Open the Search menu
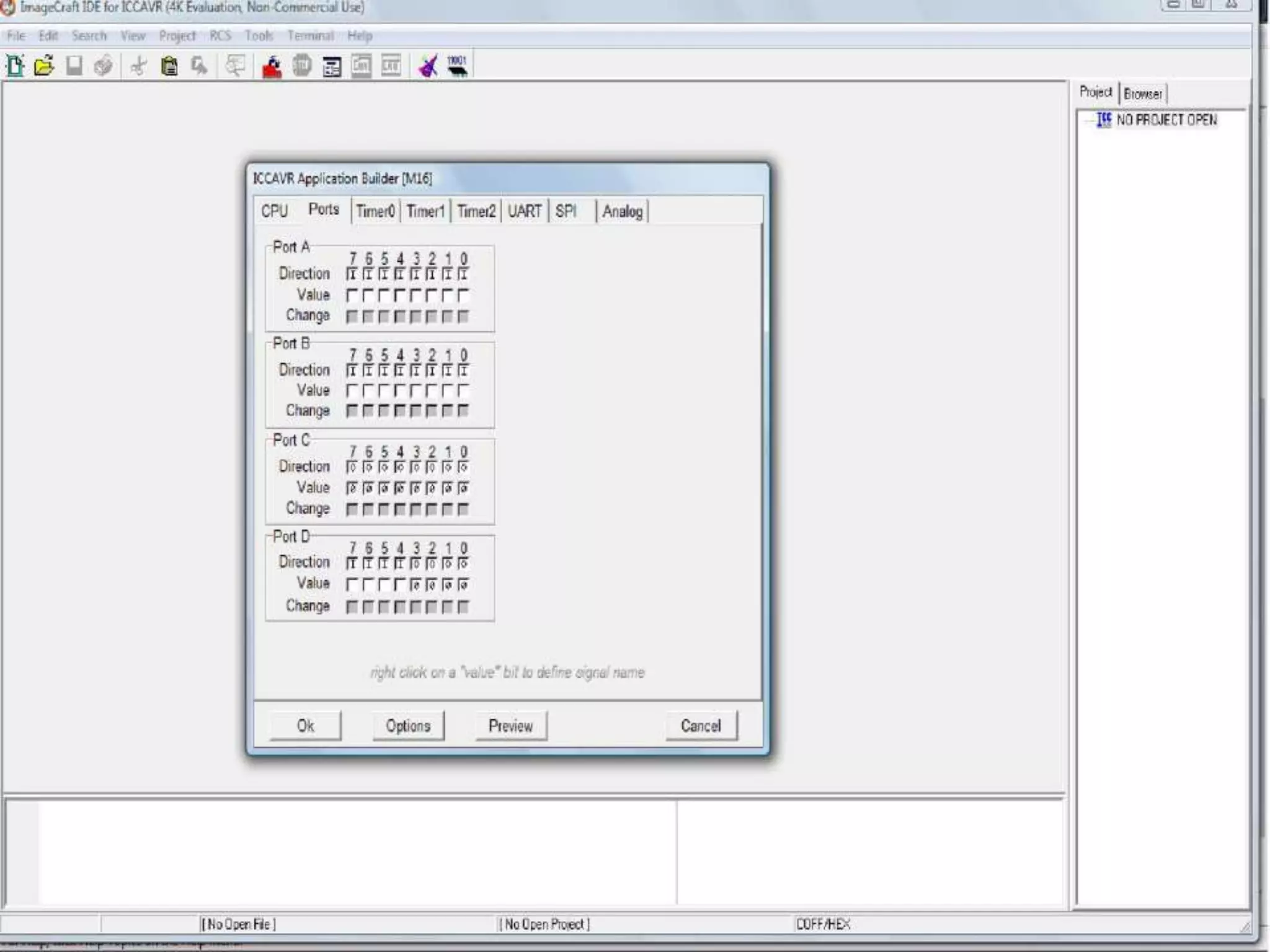Screen dimensions: 1270x952 [89, 36]
